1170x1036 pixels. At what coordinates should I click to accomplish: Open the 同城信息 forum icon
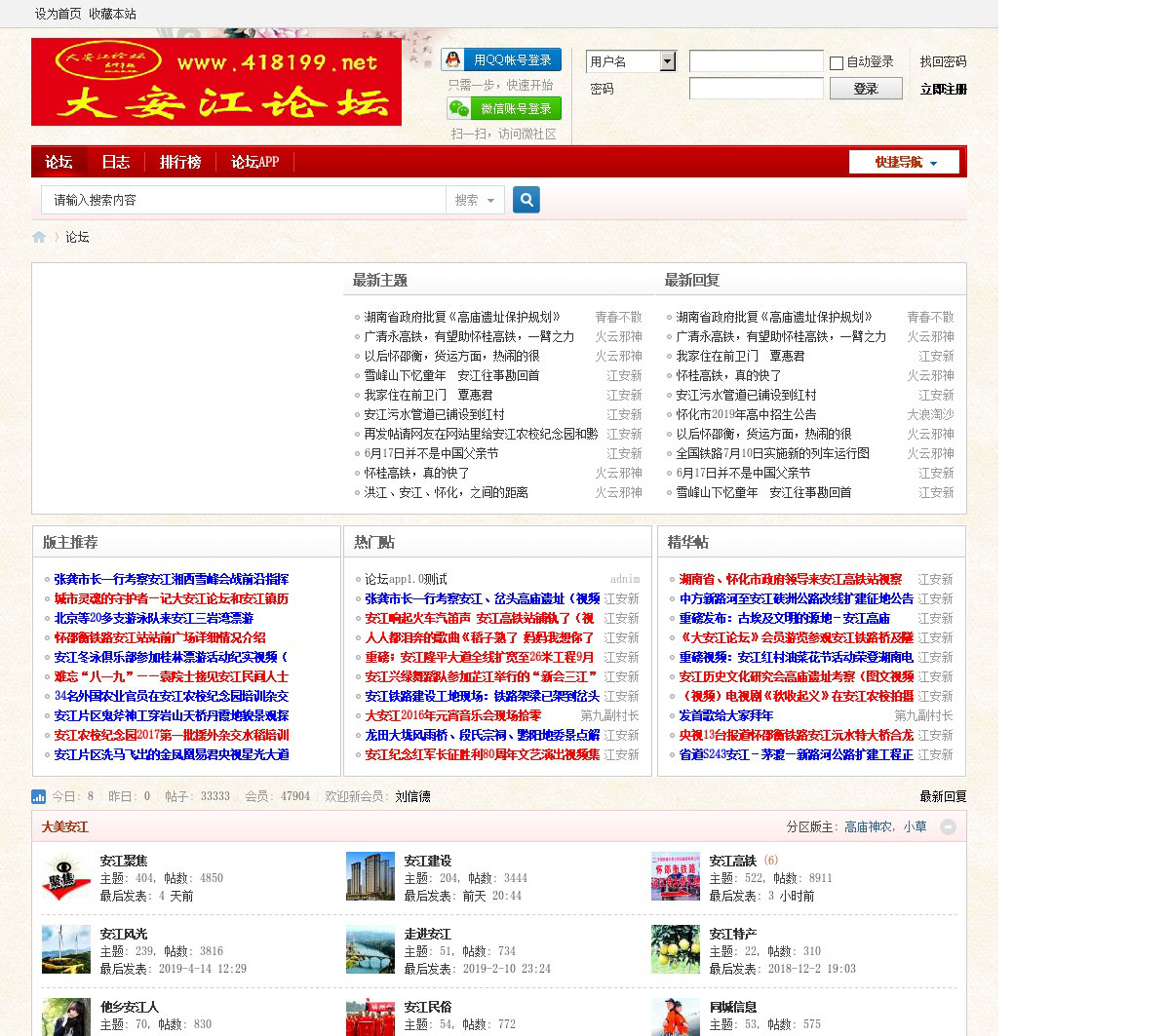[676, 1017]
